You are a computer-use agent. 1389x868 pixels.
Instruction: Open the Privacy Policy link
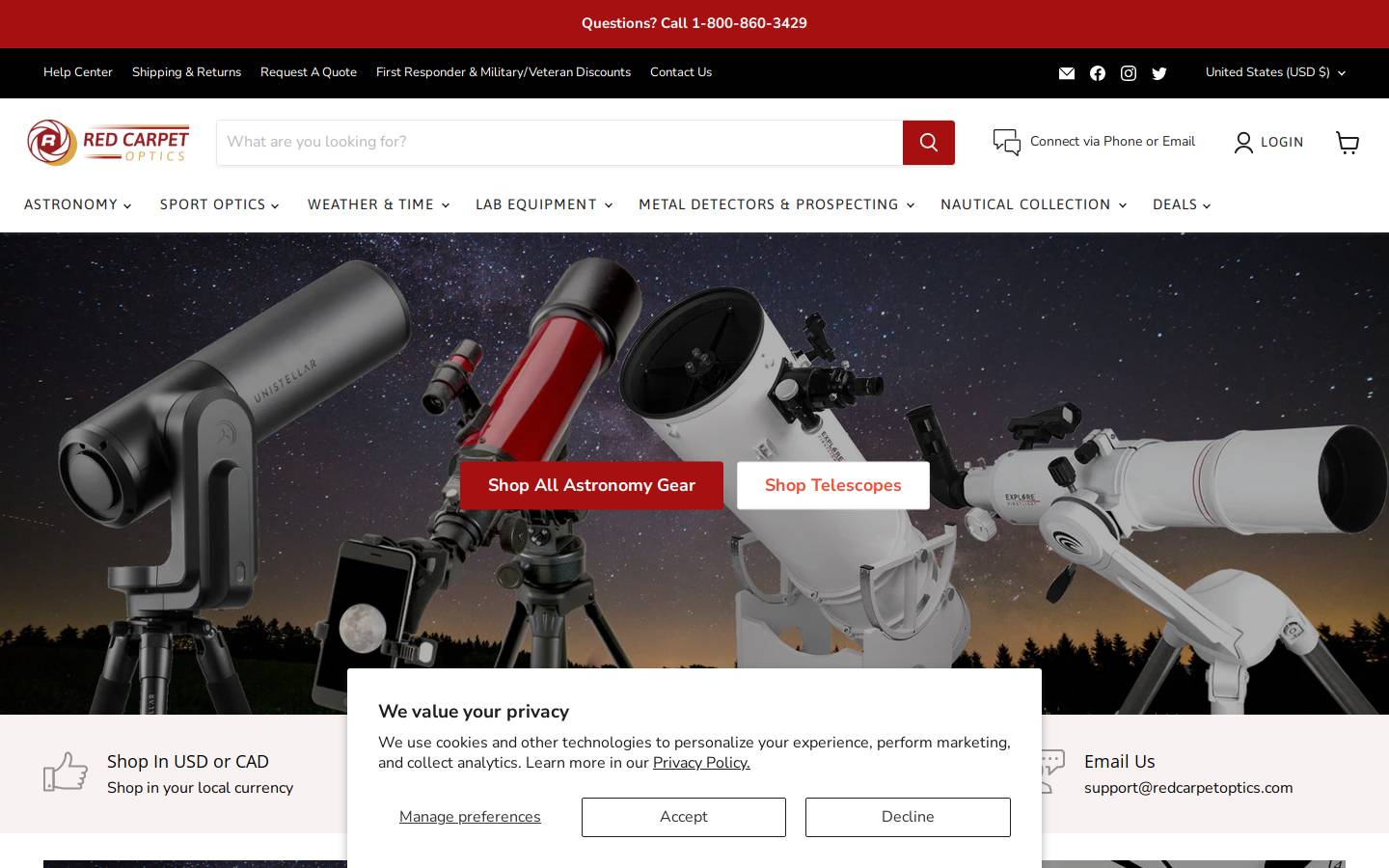tap(701, 763)
